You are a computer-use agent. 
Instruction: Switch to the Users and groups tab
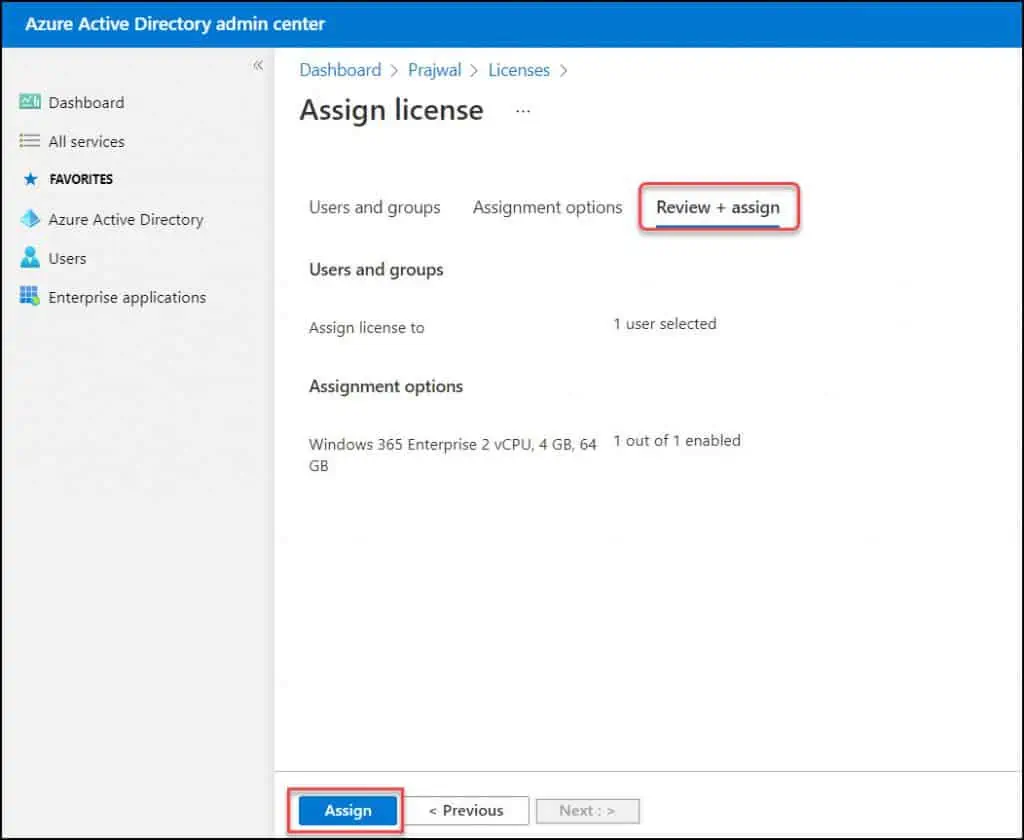(x=375, y=208)
